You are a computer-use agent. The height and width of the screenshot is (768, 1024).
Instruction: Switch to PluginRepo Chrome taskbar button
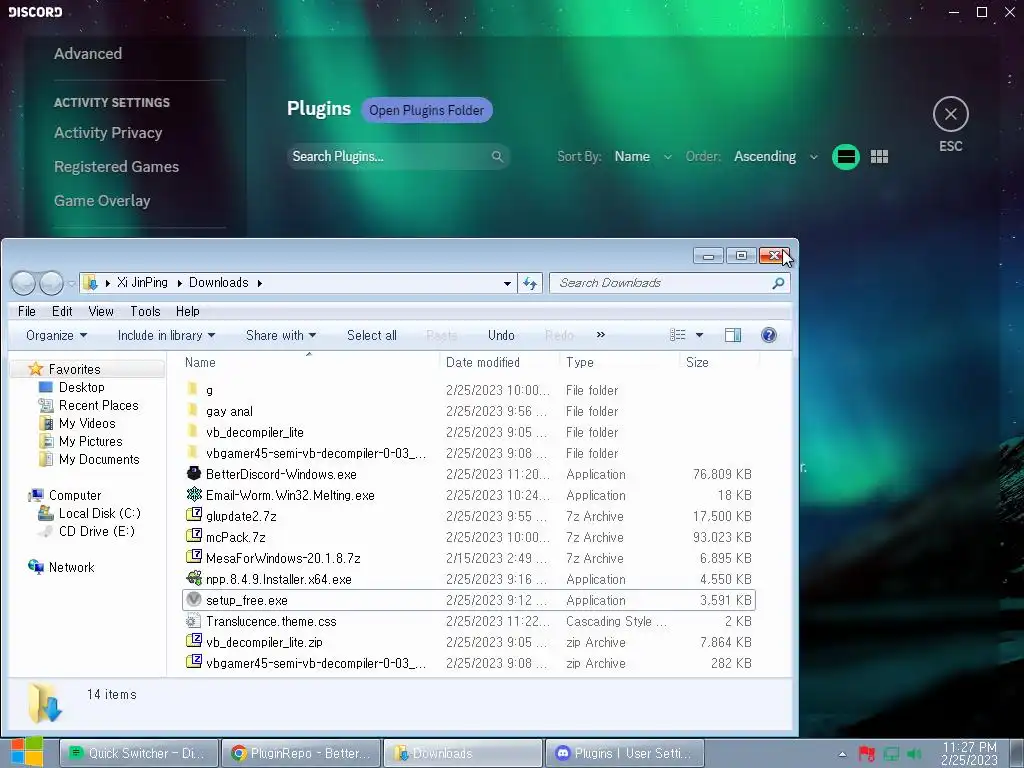[300, 753]
